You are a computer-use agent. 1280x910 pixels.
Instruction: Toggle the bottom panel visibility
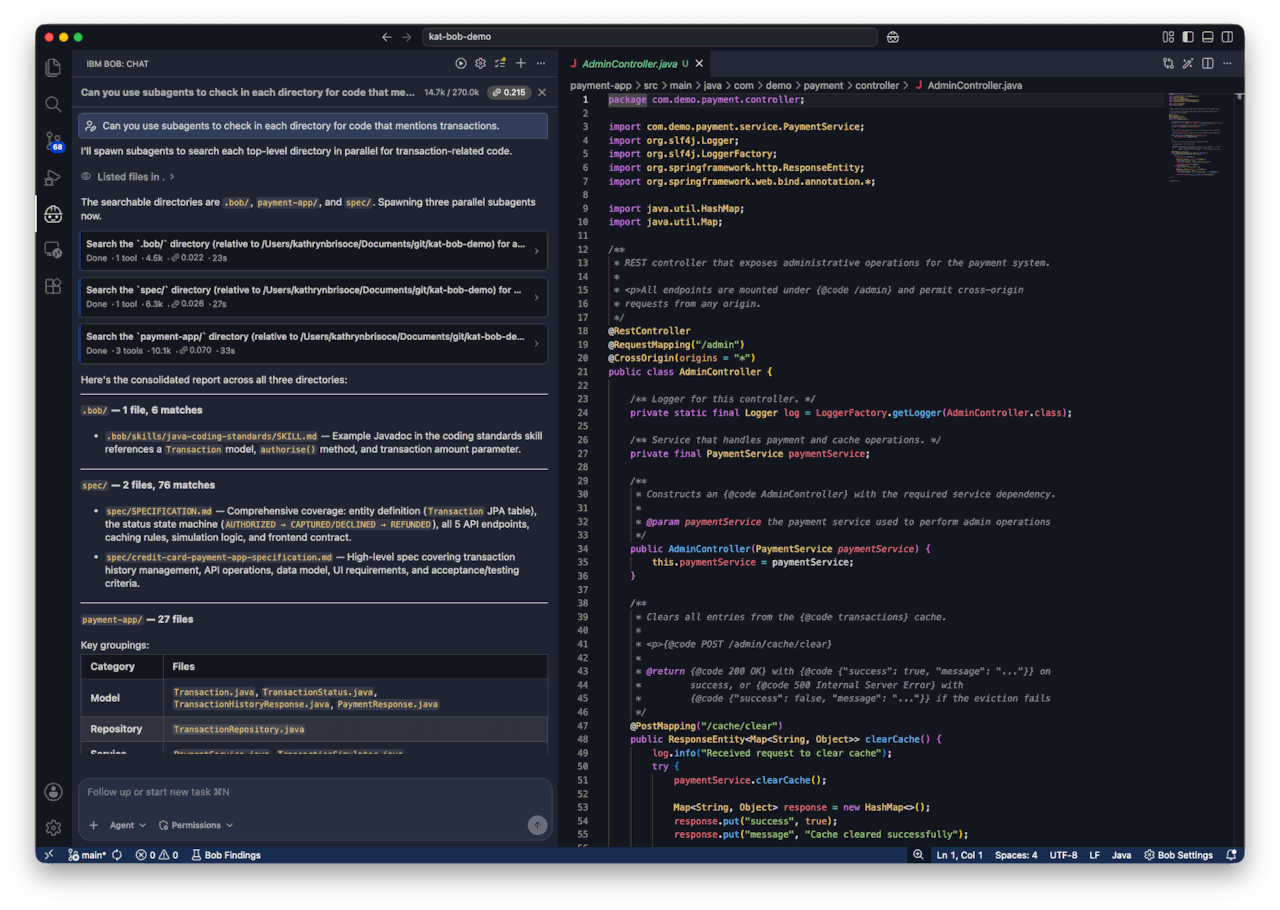1208,37
